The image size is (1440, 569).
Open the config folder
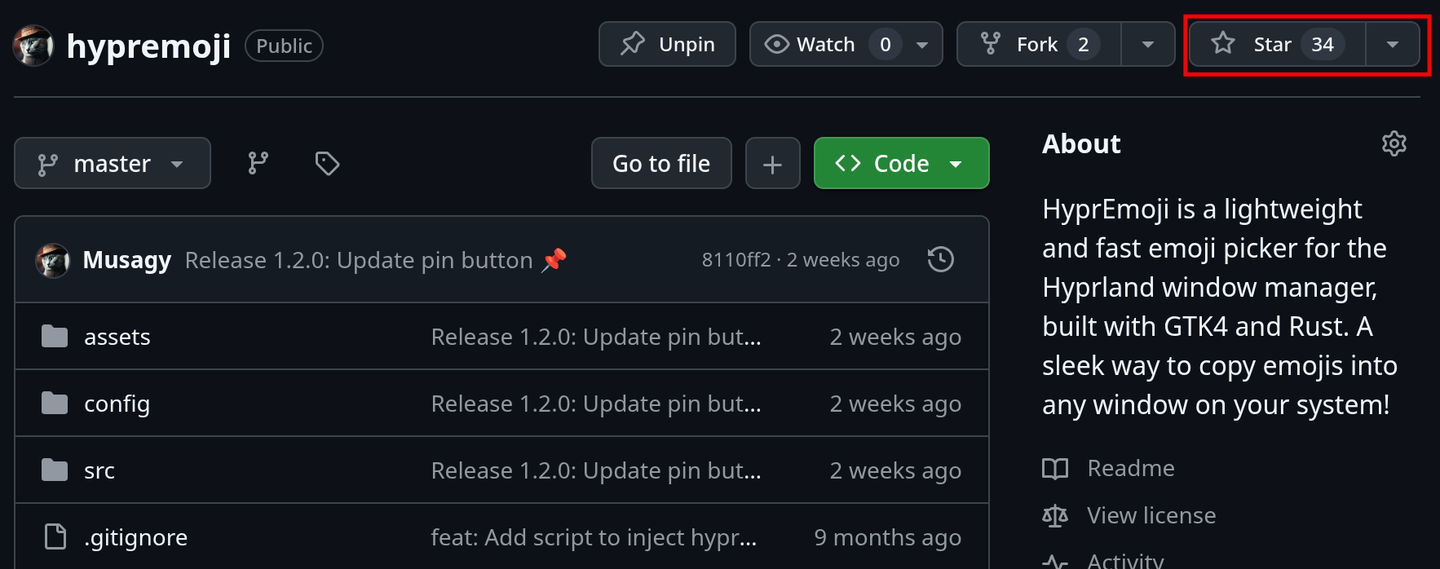(117, 404)
